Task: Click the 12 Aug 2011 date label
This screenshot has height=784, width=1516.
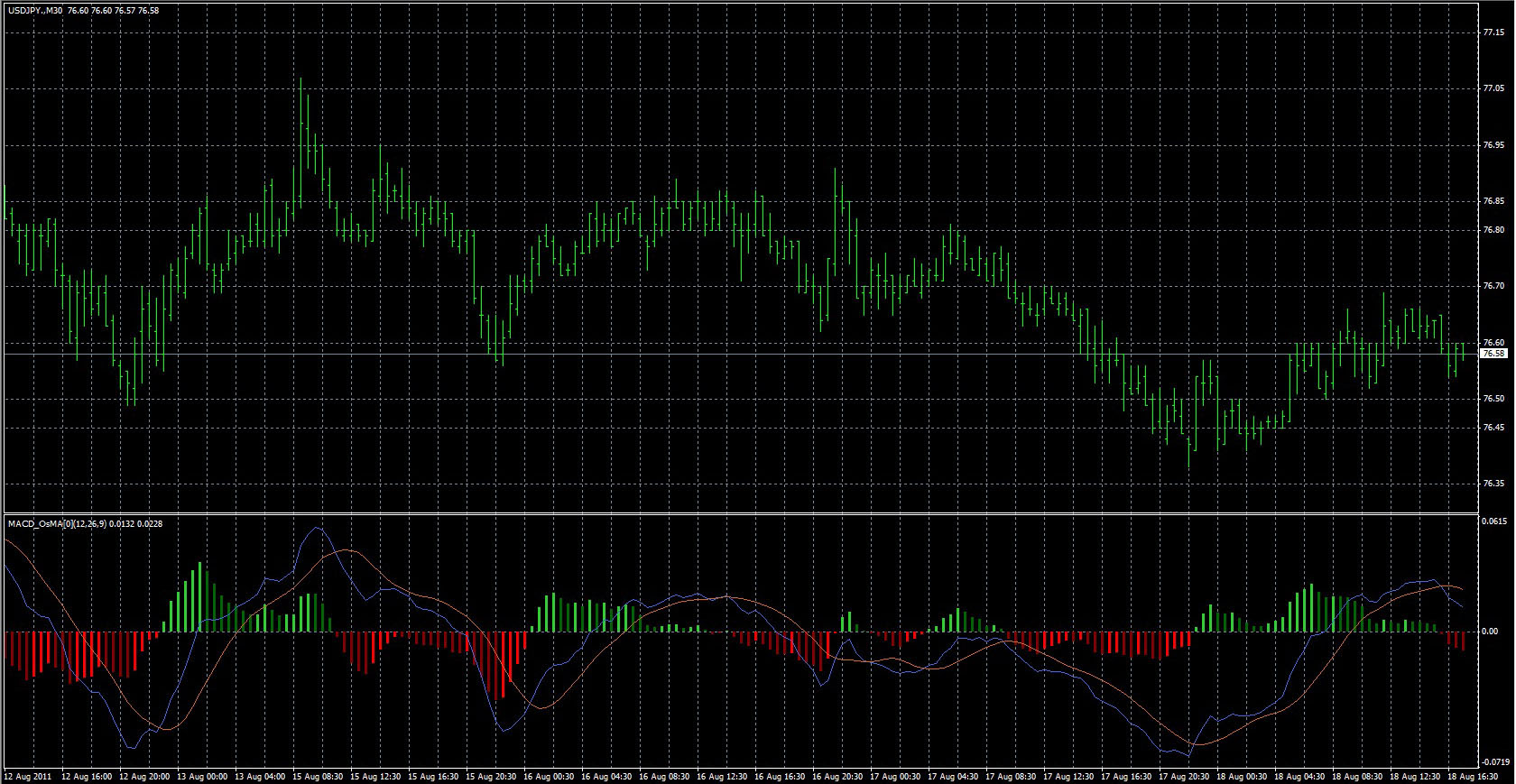Action: click(26, 777)
